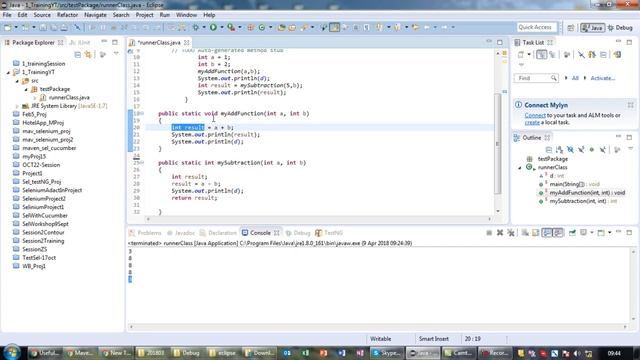Viewport: 640px width, 360px height.
Task: Open the New Task dropdown arrow in Task List
Action: (x=529, y=54)
